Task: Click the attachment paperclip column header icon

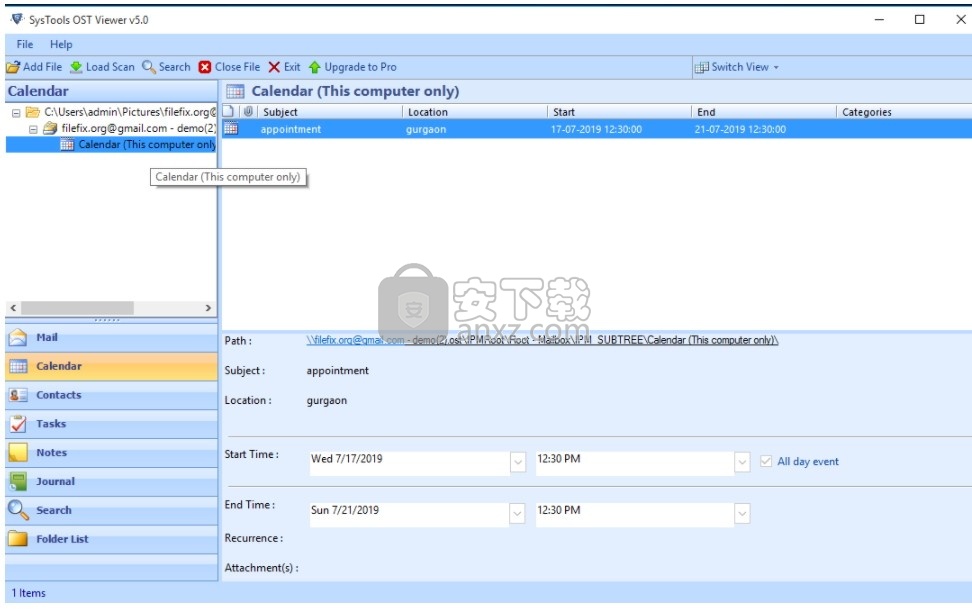Action: click(249, 112)
